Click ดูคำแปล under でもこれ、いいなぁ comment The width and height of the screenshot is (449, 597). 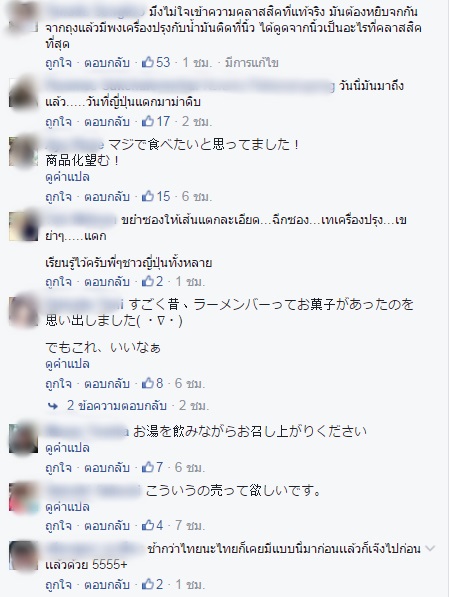(67, 364)
